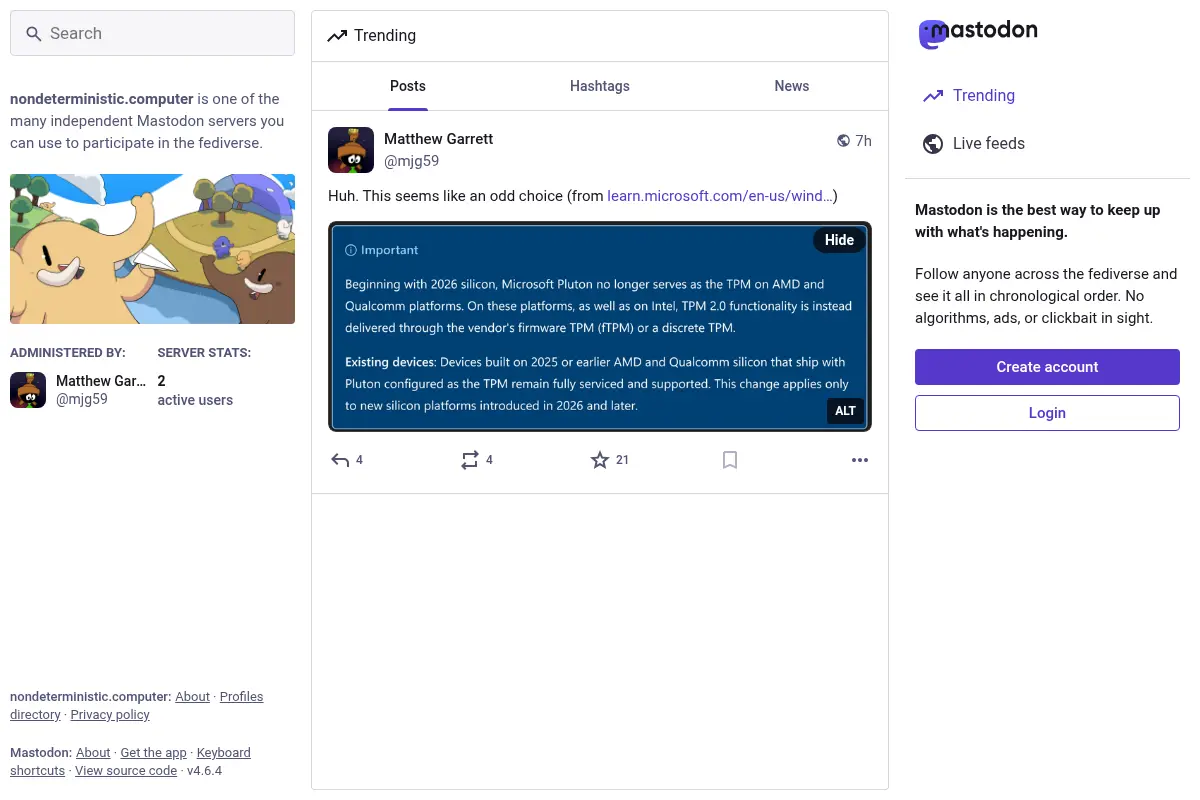1200x800 pixels.
Task: Switch to the Hashtags tab
Action: click(600, 86)
